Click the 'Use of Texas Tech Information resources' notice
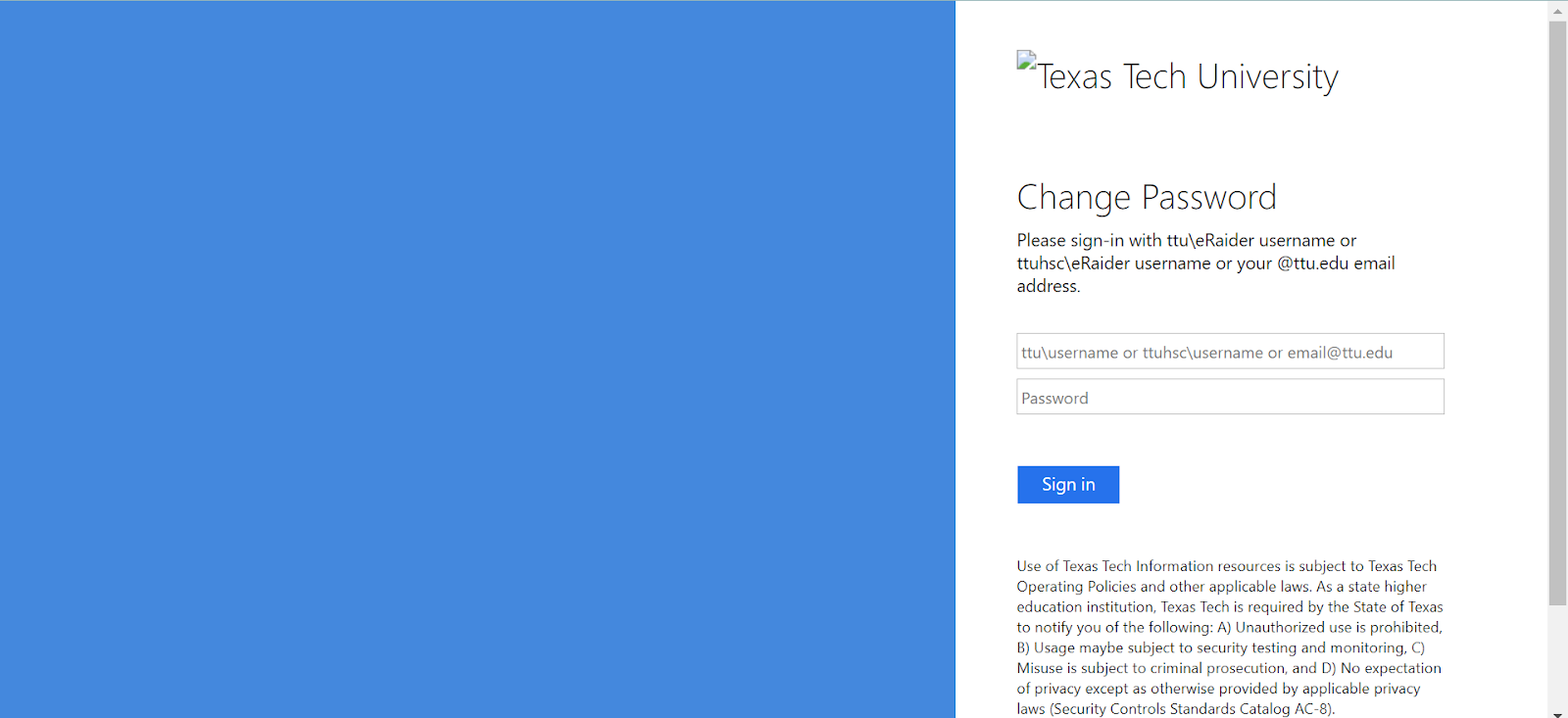1568x718 pixels. pyautogui.click(x=1230, y=638)
